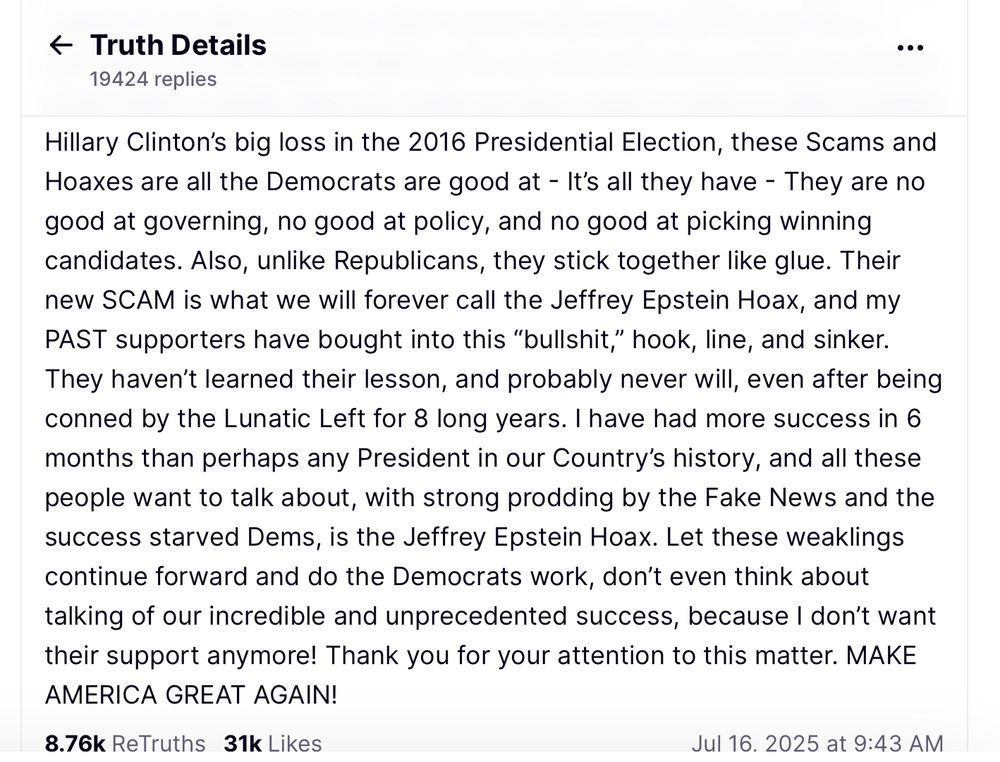Click the replies count under the header

[152, 79]
